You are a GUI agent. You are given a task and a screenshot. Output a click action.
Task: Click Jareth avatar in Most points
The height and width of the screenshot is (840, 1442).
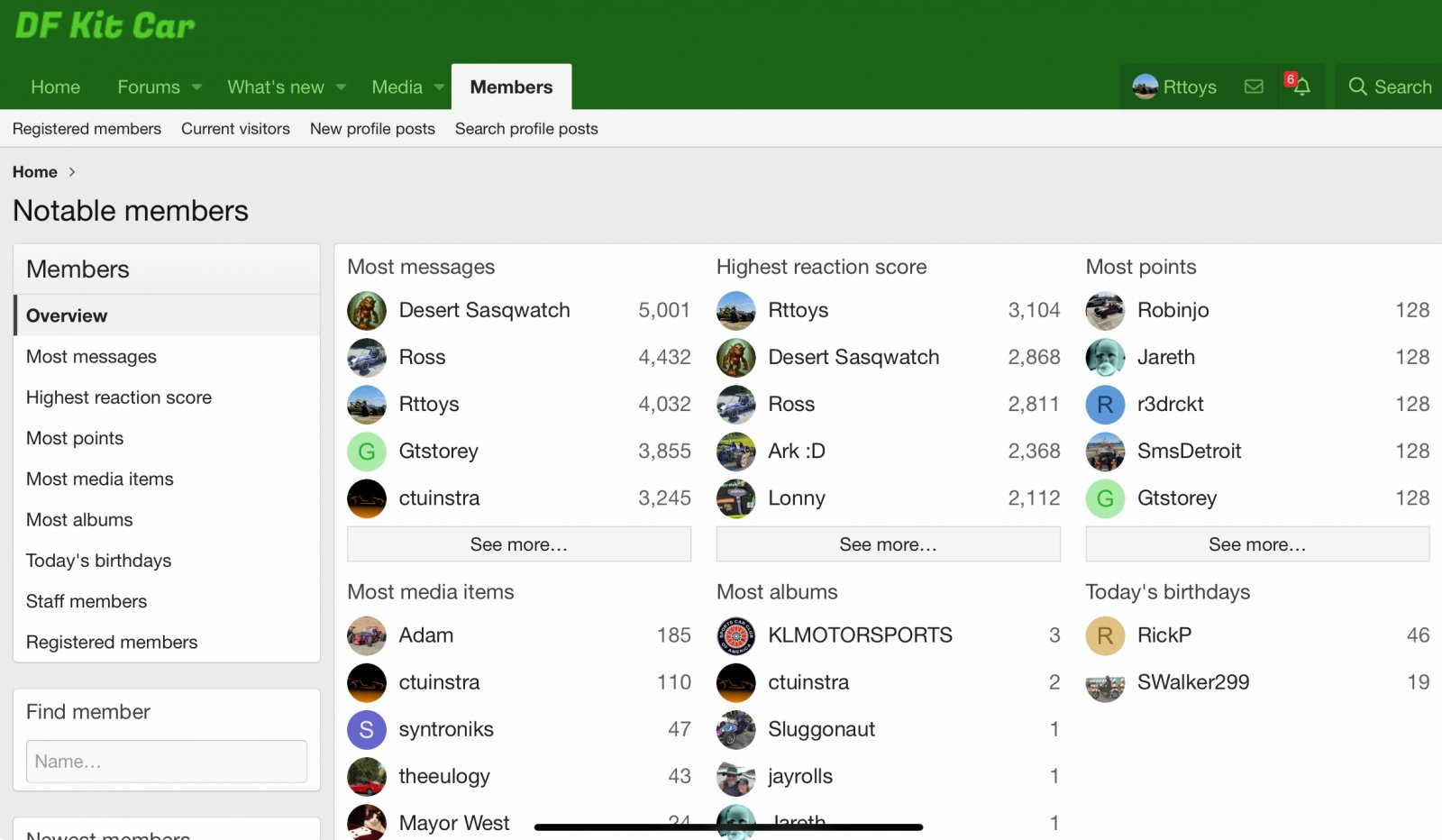(1105, 358)
